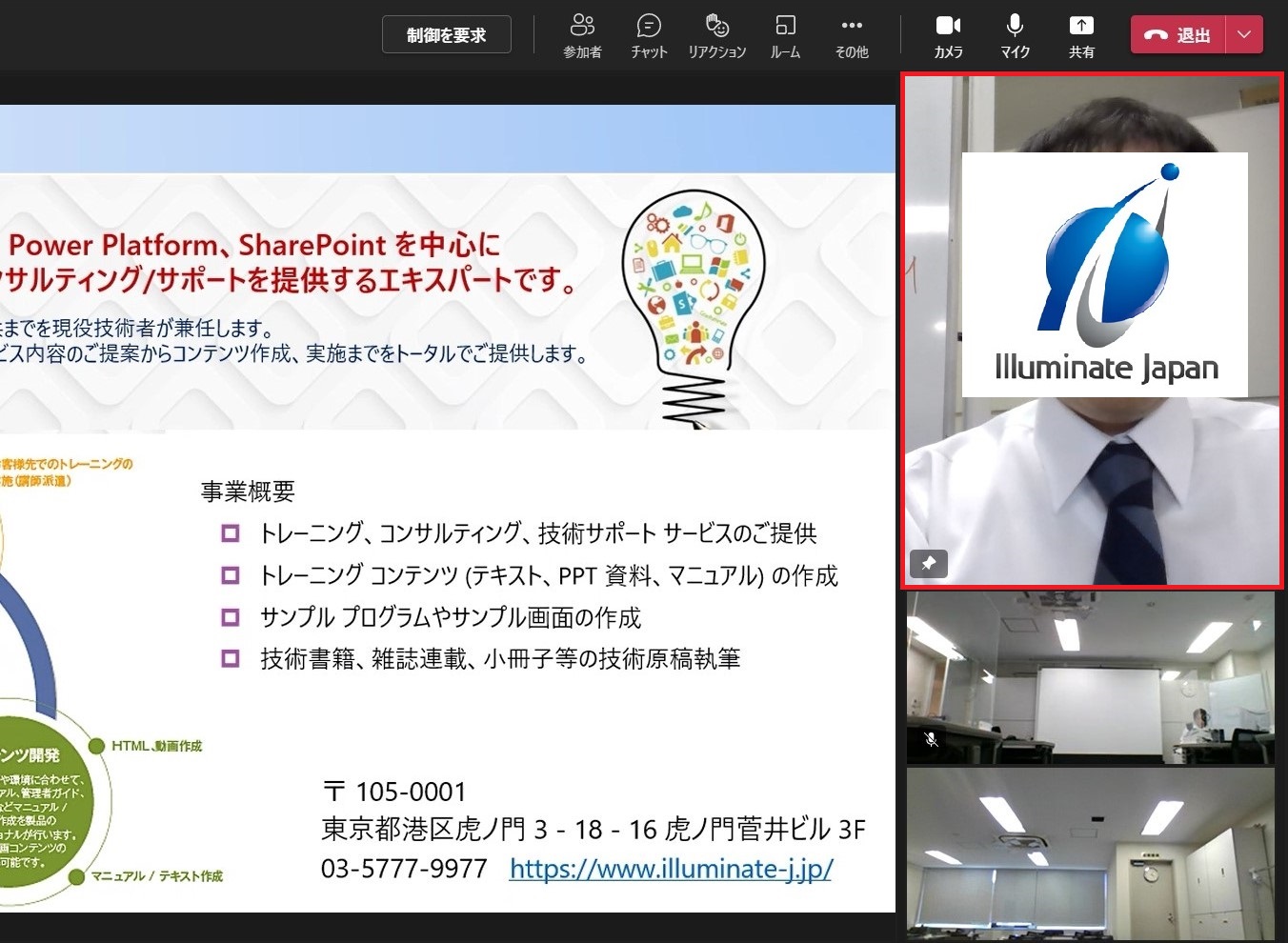The height and width of the screenshot is (943, 1288).
Task: Select the Illuminate Japan presenter video tile
Action: click(x=1092, y=331)
